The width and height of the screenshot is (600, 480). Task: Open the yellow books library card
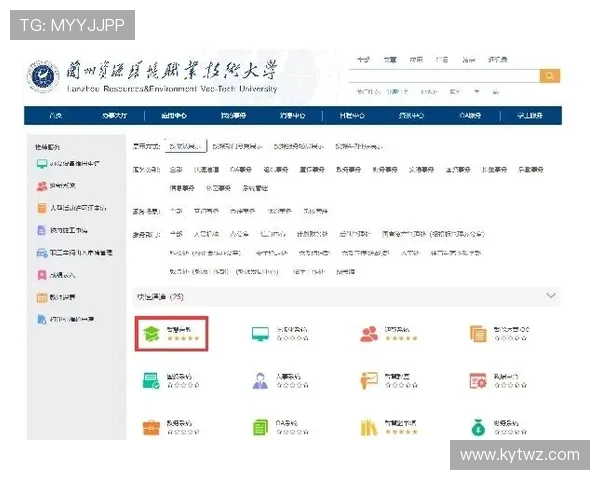coord(388,428)
